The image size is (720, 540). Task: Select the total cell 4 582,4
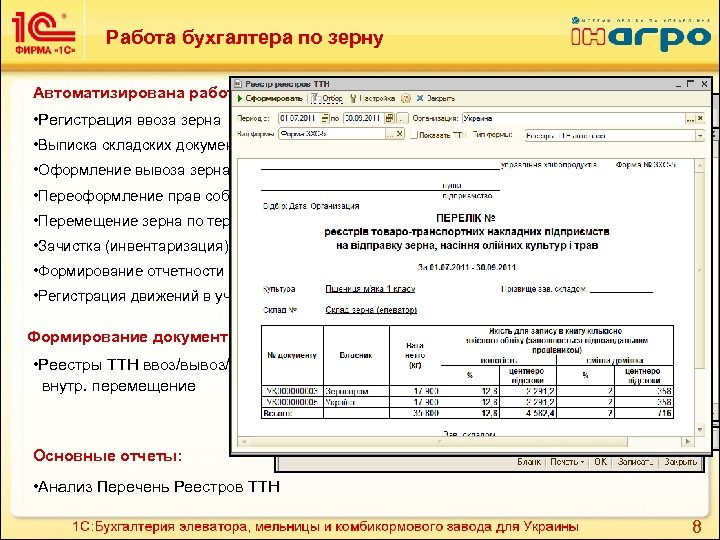click(528, 413)
